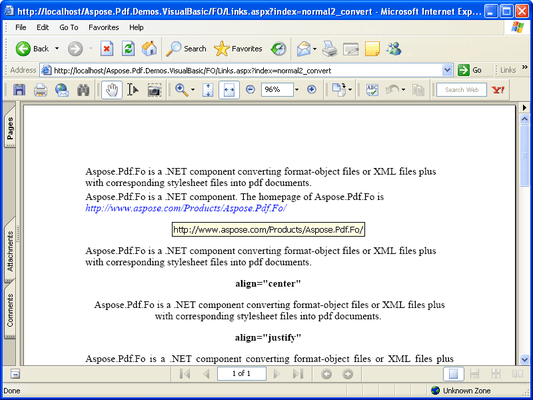Refresh the page with green arrows icon

click(x=128, y=49)
